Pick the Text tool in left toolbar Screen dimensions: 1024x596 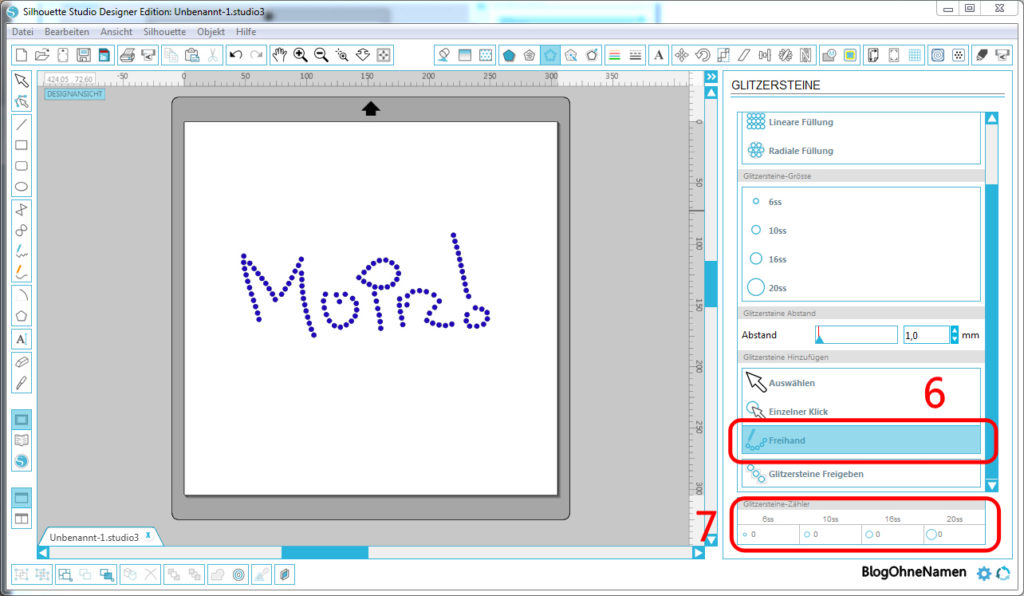tap(21, 338)
